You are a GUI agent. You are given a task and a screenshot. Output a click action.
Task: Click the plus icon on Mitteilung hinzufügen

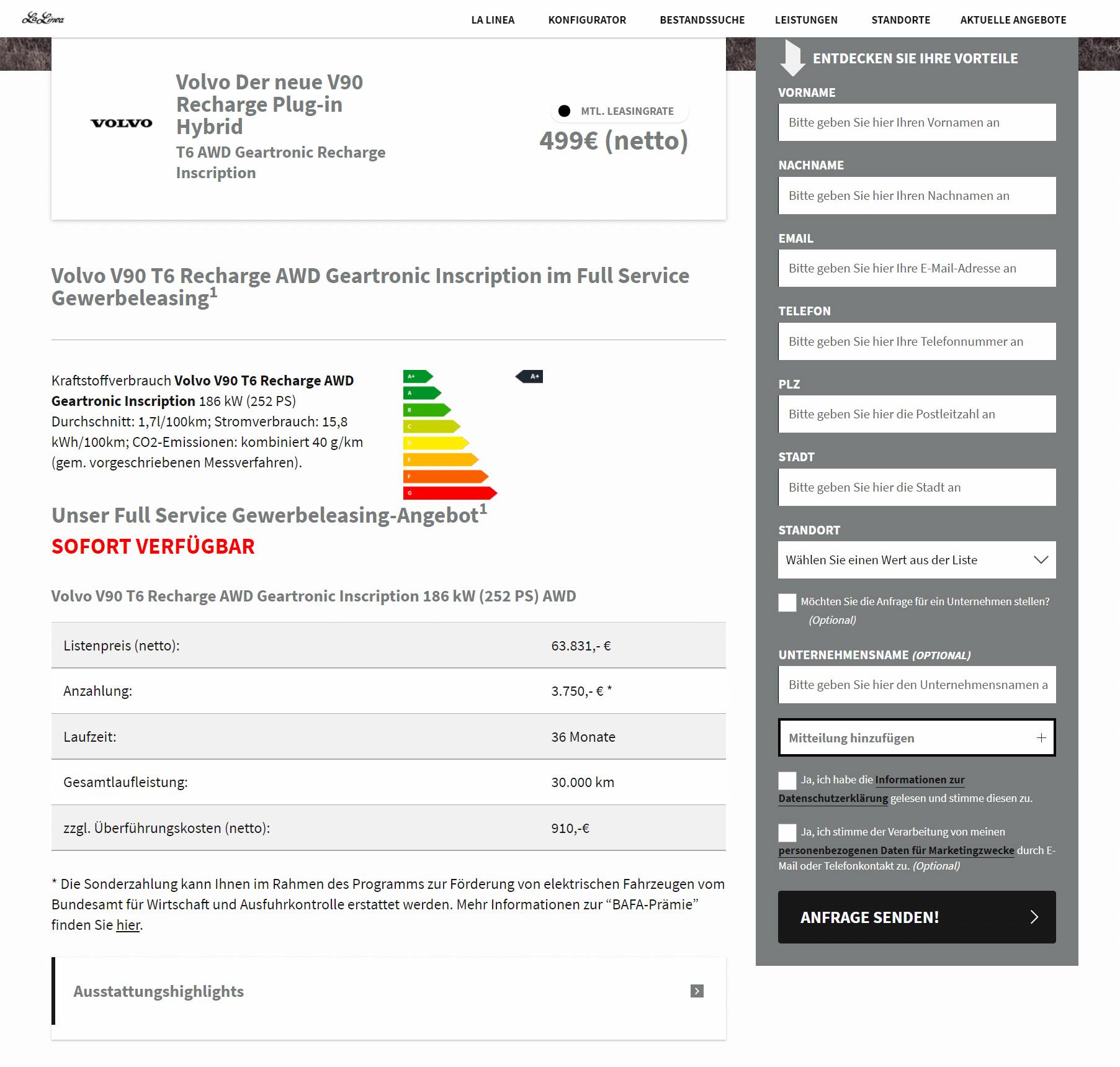pyautogui.click(x=1041, y=737)
